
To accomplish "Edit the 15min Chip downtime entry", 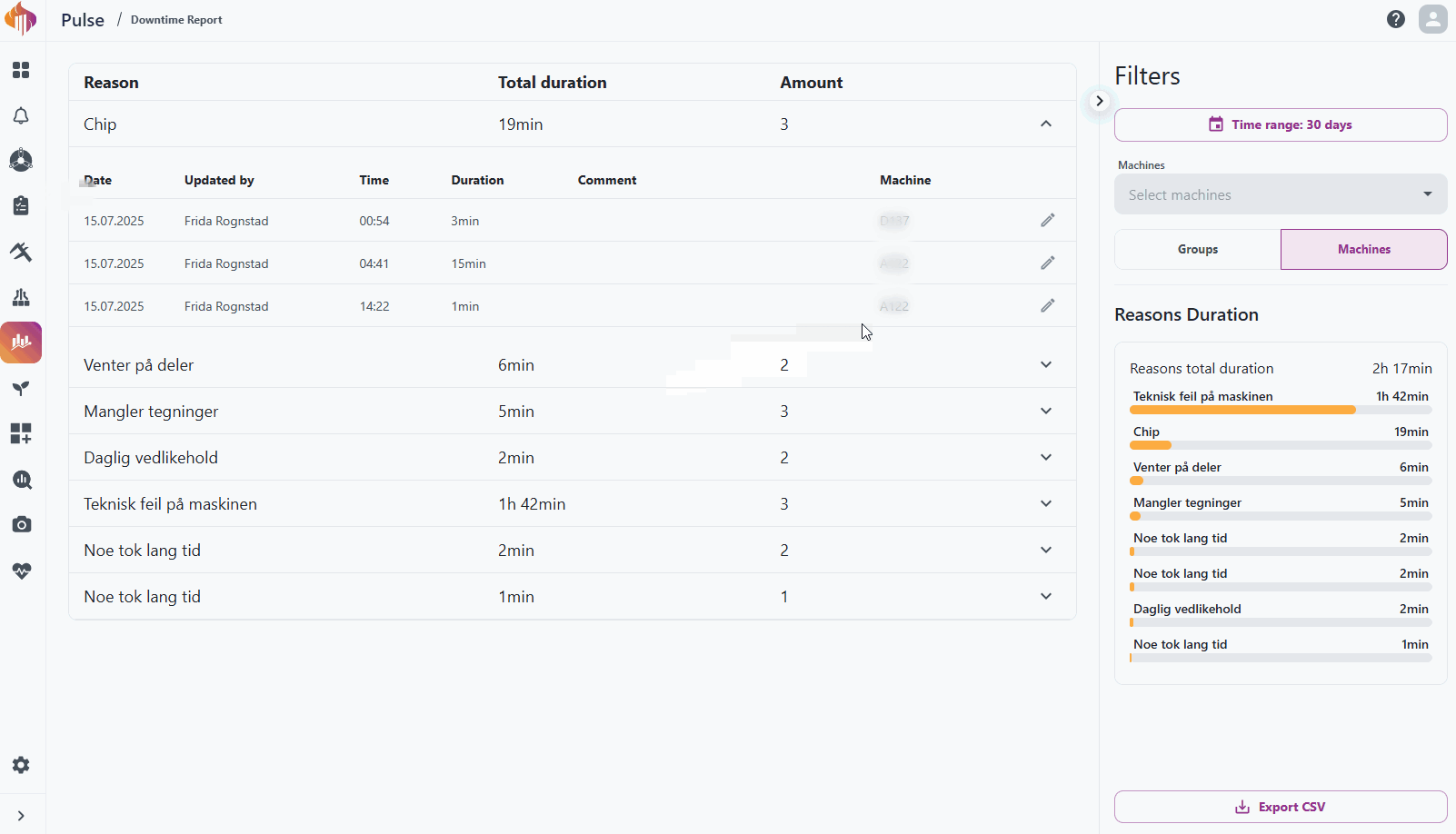I will point(1047,263).
